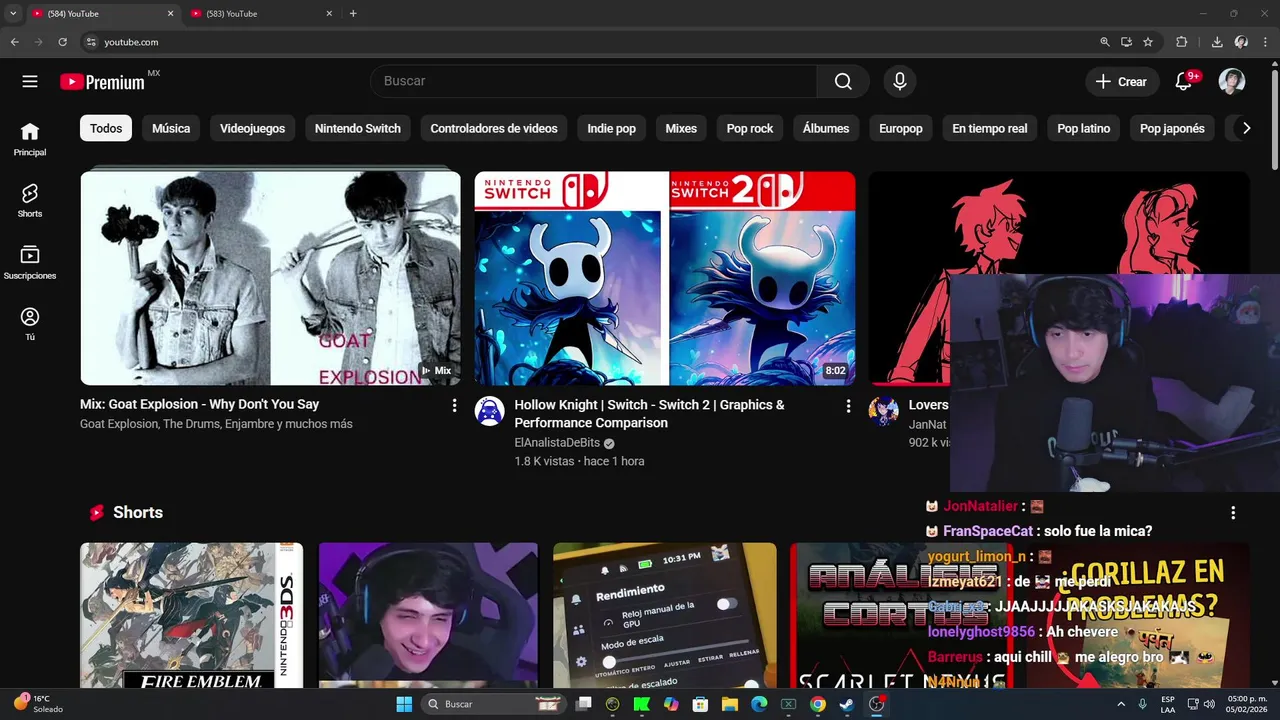Expand more filter chips with right arrow

click(1246, 128)
